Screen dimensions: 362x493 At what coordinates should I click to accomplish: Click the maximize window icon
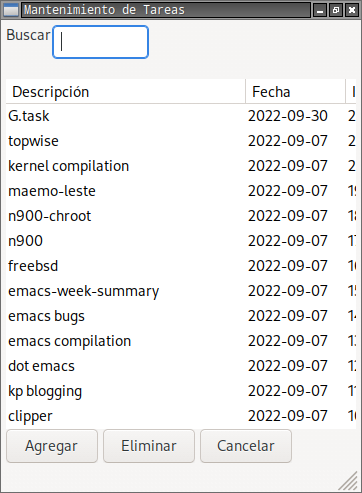(x=336, y=10)
